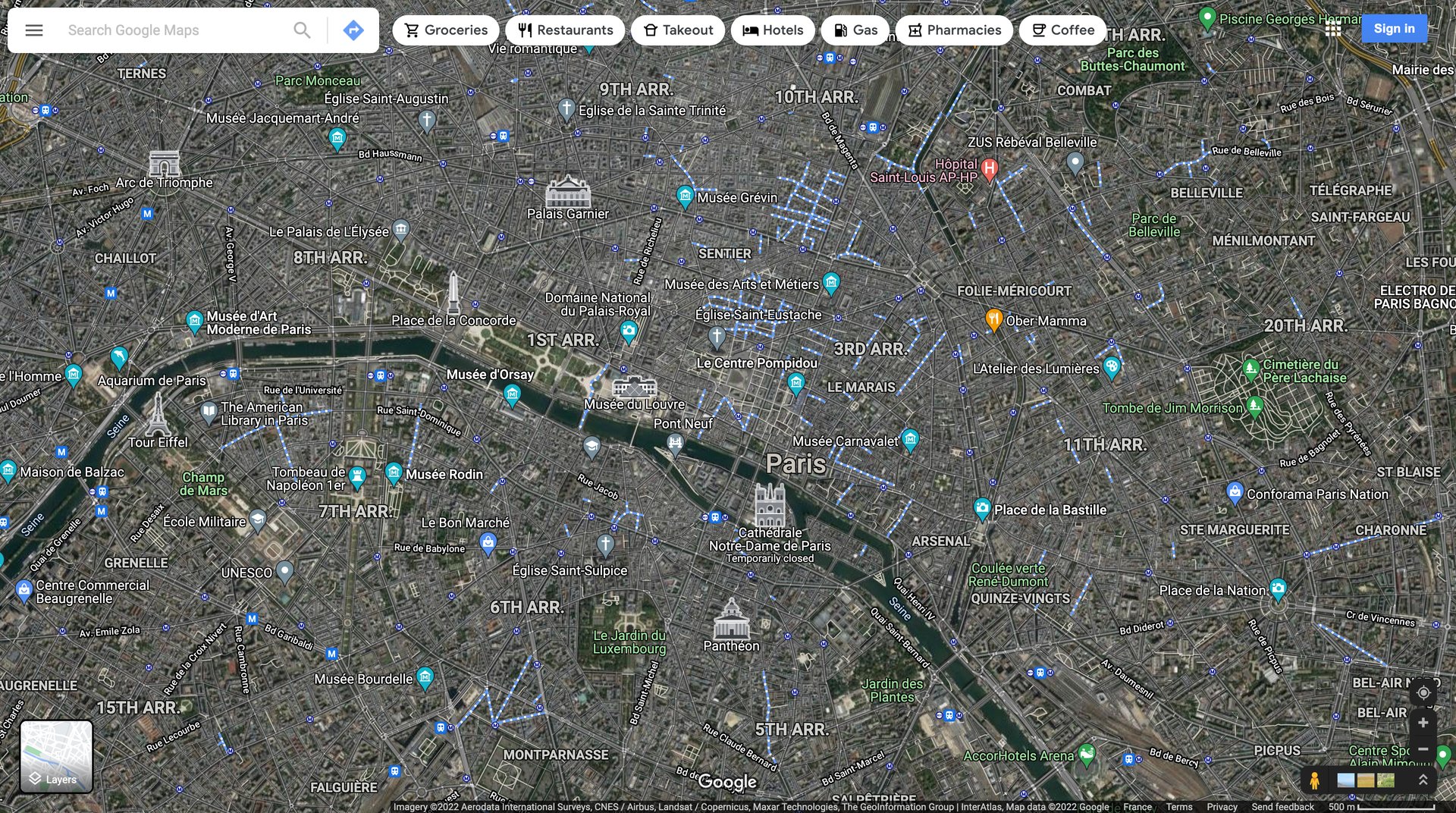Click the Sign in button
The height and width of the screenshot is (813, 1456).
(x=1394, y=28)
